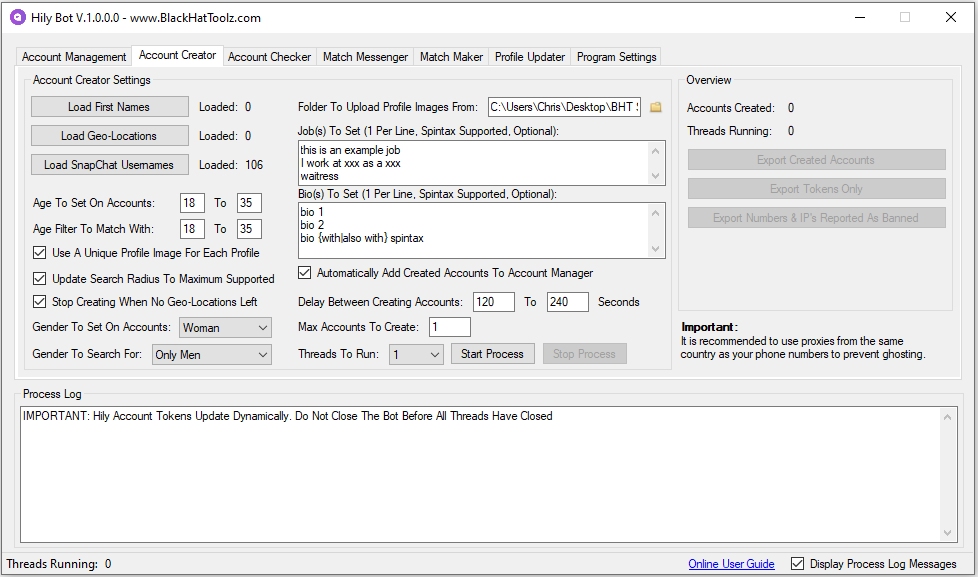Image resolution: width=978 pixels, height=577 pixels.
Task: Click Load First Names button
Action: (x=110, y=107)
